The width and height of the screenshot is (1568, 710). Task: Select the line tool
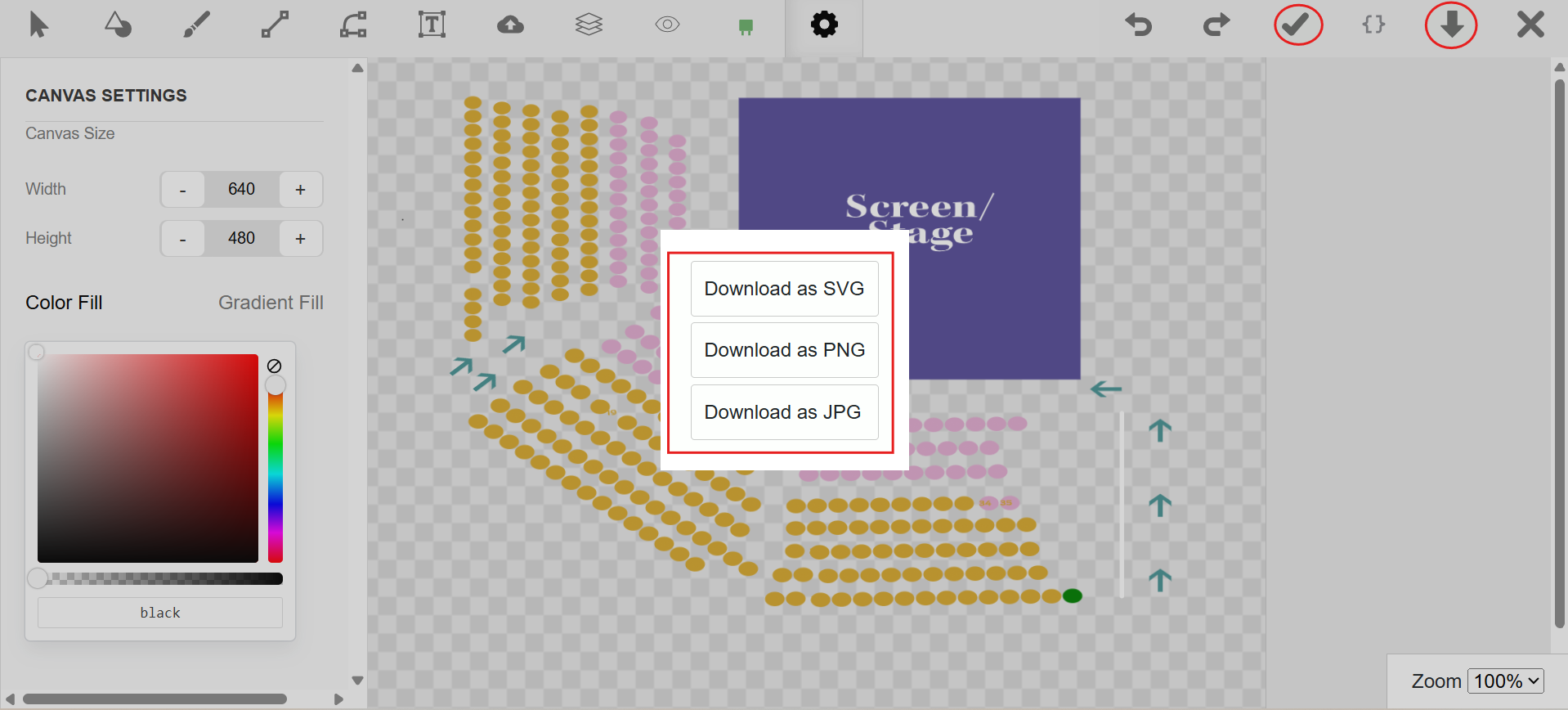coord(275,25)
